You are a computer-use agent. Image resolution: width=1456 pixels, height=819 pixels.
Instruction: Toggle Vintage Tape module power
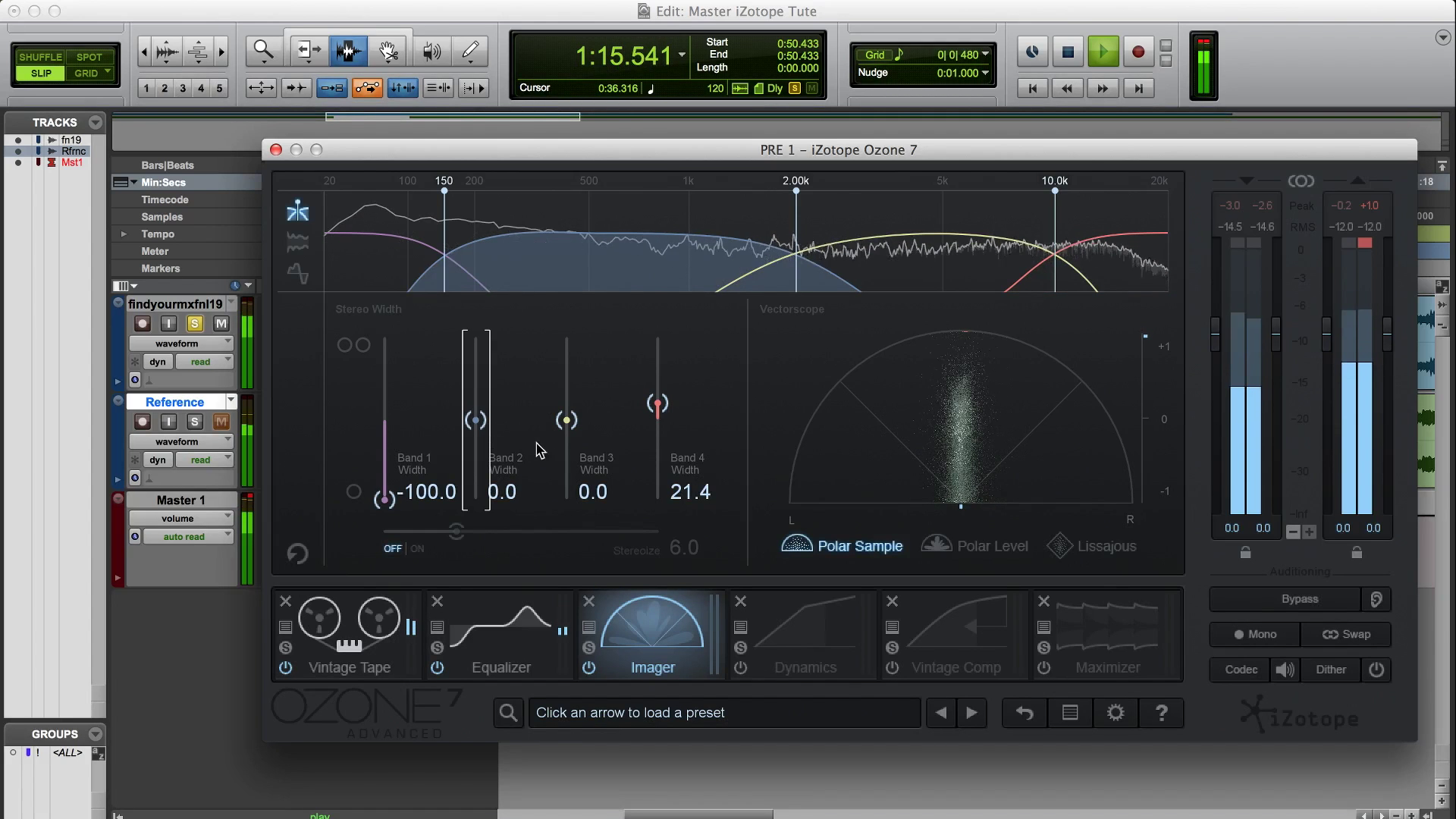(x=285, y=668)
